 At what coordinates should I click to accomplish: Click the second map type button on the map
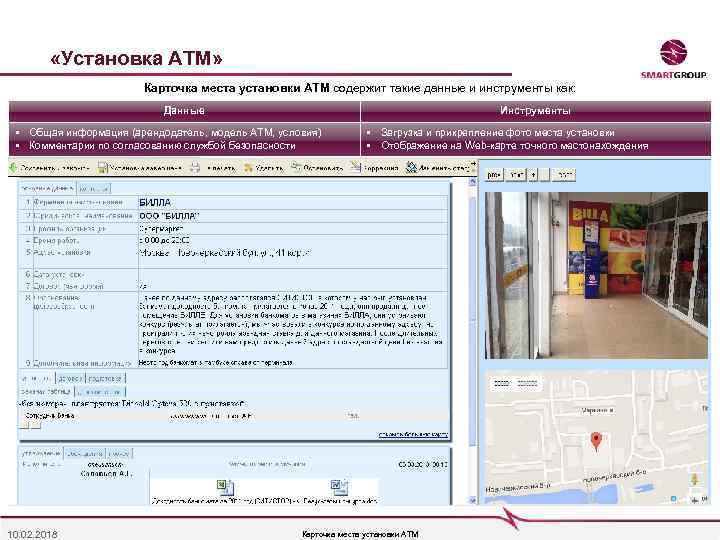pos(527,383)
